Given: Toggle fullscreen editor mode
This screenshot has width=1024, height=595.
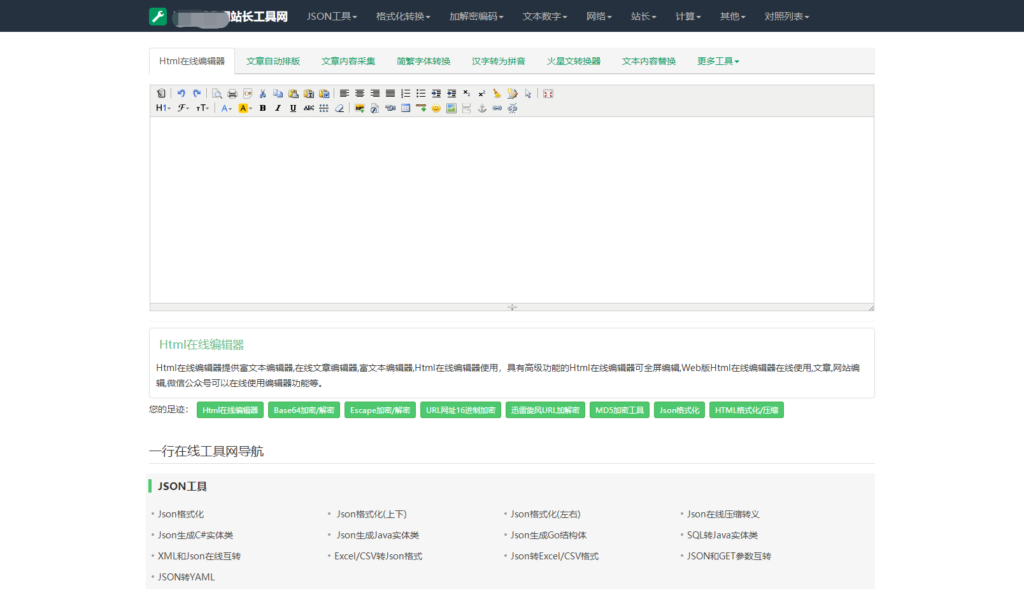Looking at the screenshot, I should 547,93.
